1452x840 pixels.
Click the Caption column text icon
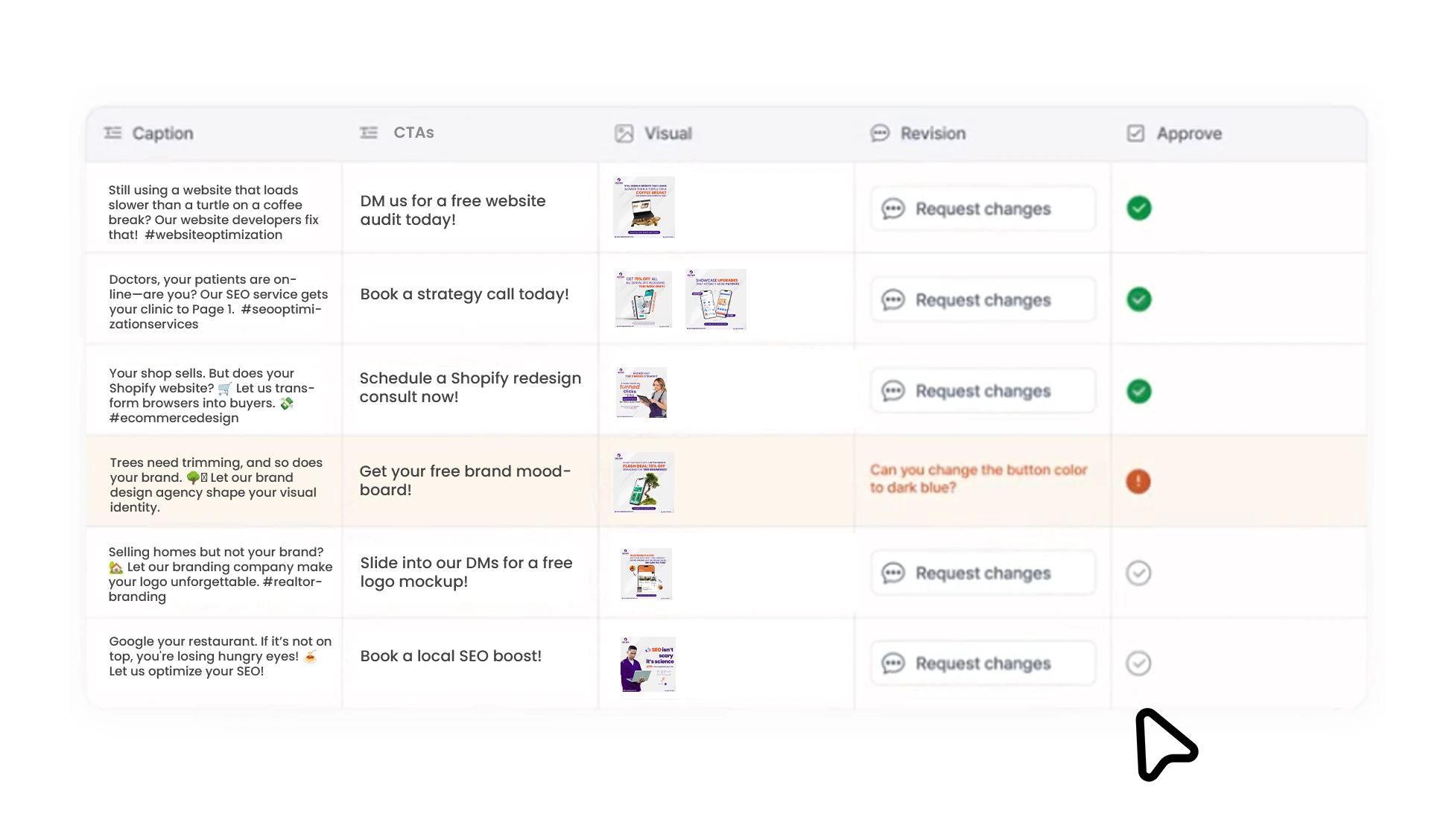(112, 133)
